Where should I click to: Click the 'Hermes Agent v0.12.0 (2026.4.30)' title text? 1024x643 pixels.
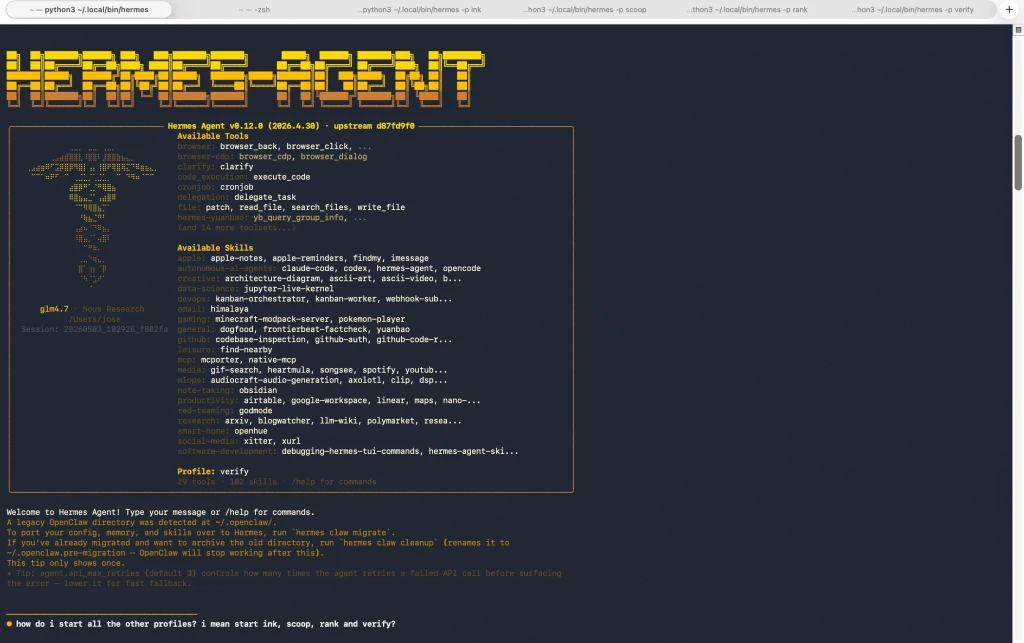tap(244, 126)
